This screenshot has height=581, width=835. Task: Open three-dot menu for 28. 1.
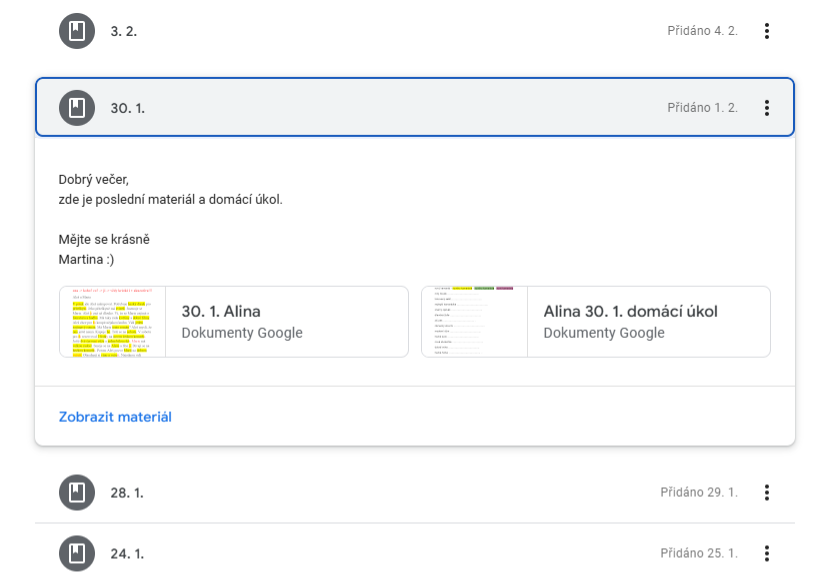click(767, 492)
